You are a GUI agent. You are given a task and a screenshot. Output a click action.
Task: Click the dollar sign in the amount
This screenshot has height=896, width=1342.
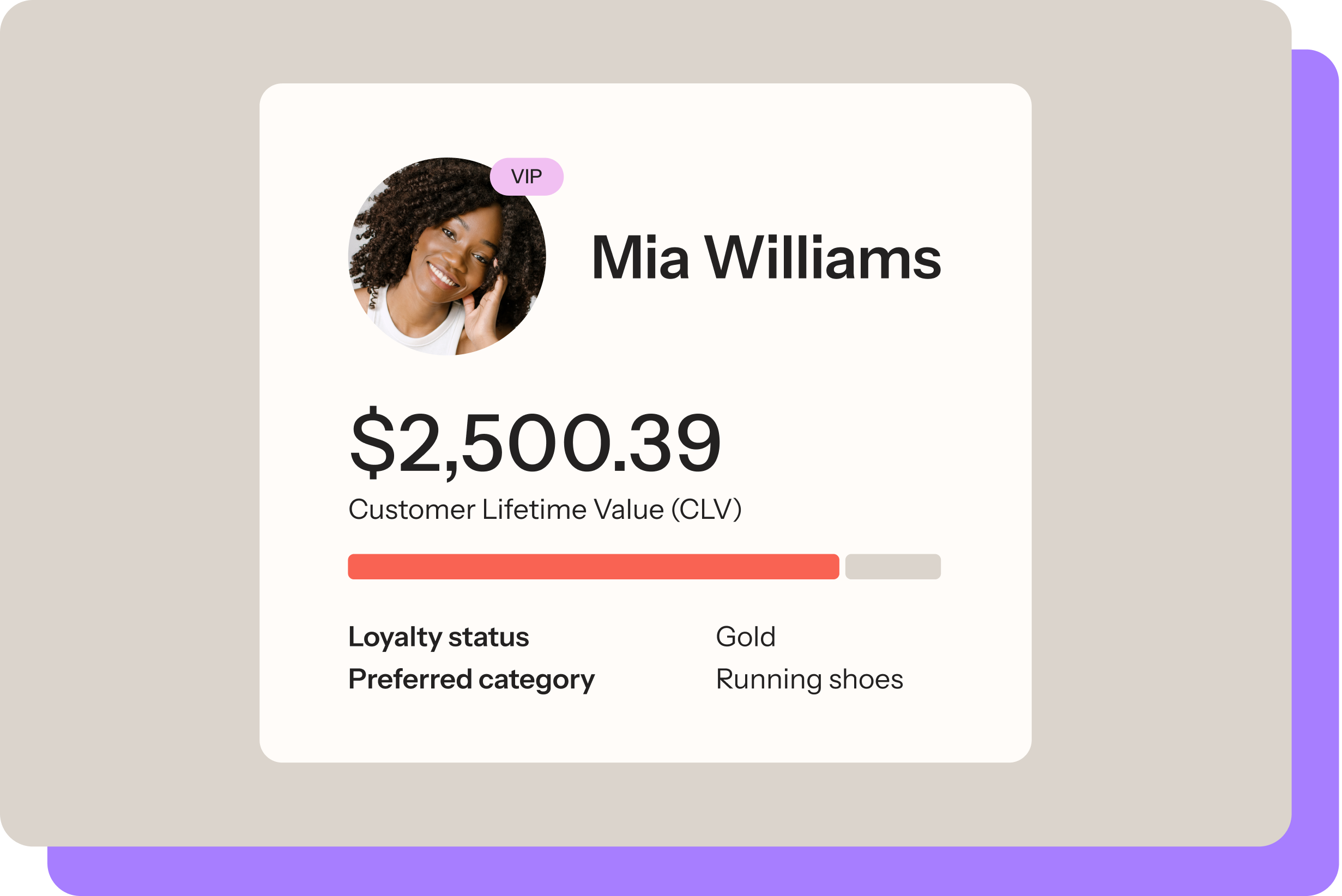pyautogui.click(x=372, y=443)
